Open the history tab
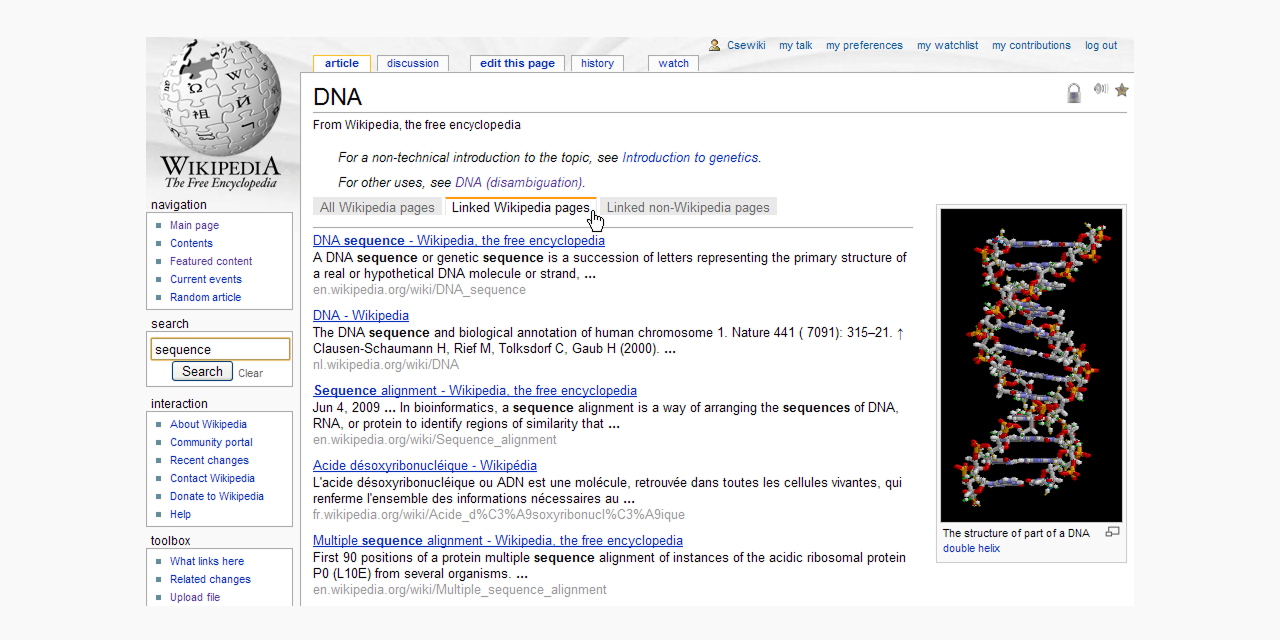This screenshot has width=1280, height=640. [597, 63]
